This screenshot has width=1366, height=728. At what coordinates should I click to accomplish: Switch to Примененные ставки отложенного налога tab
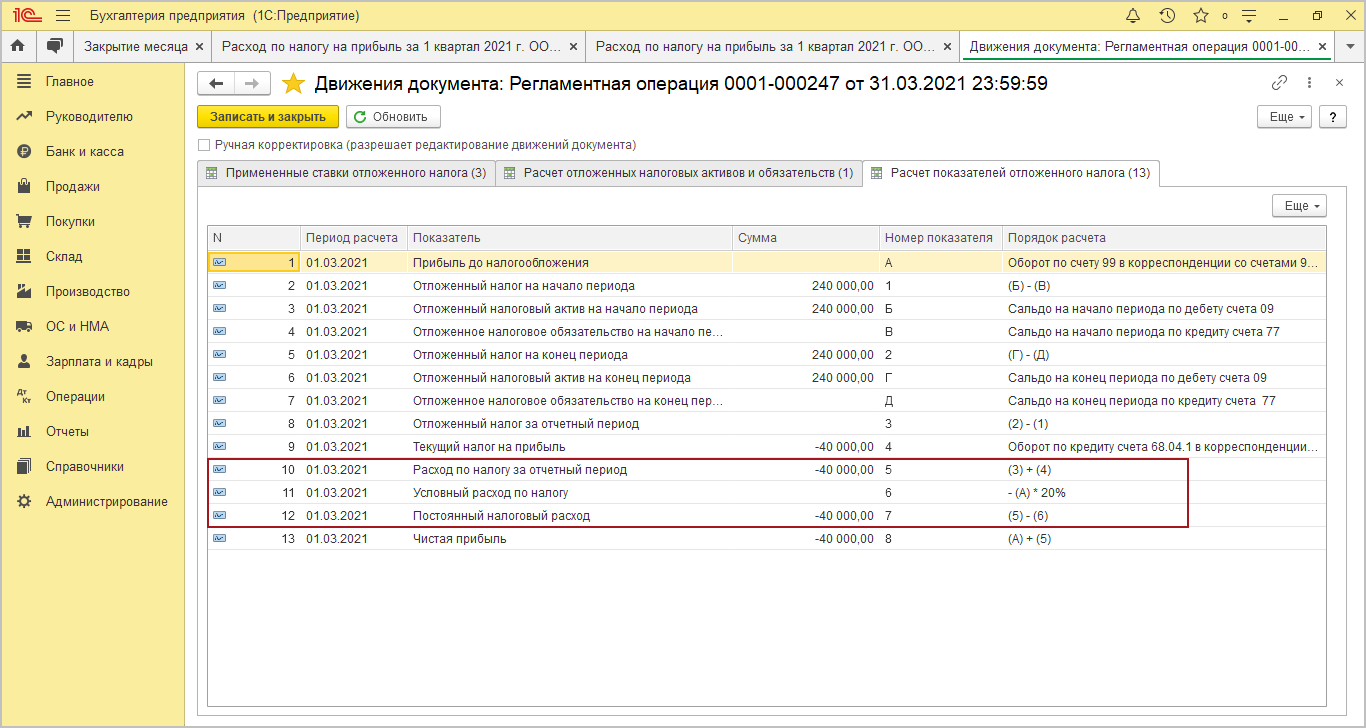click(346, 173)
